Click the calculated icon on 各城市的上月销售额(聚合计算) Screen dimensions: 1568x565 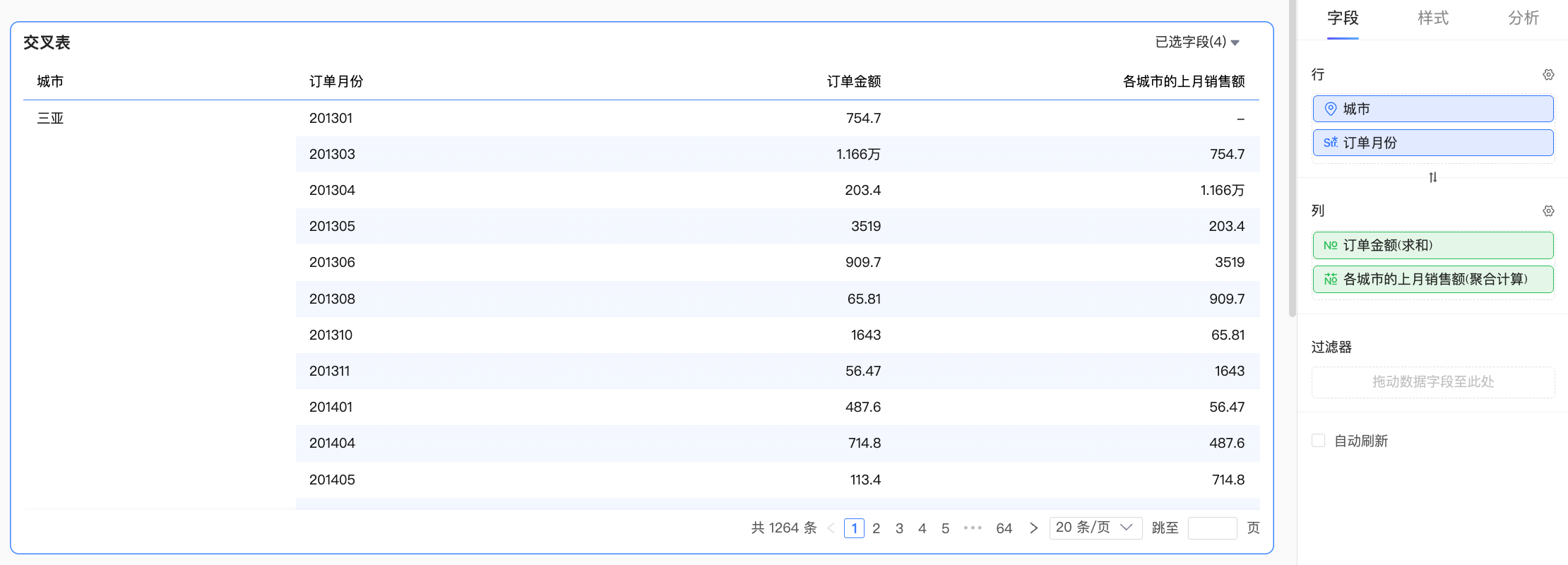[x=1331, y=280]
